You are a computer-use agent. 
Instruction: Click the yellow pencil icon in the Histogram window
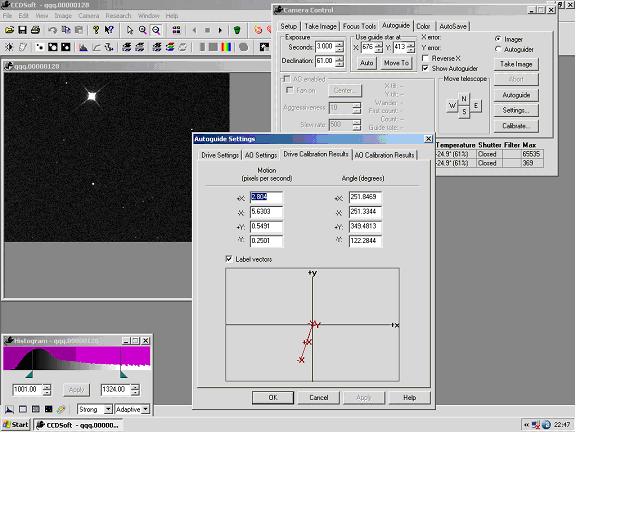pyautogui.click(x=61, y=409)
